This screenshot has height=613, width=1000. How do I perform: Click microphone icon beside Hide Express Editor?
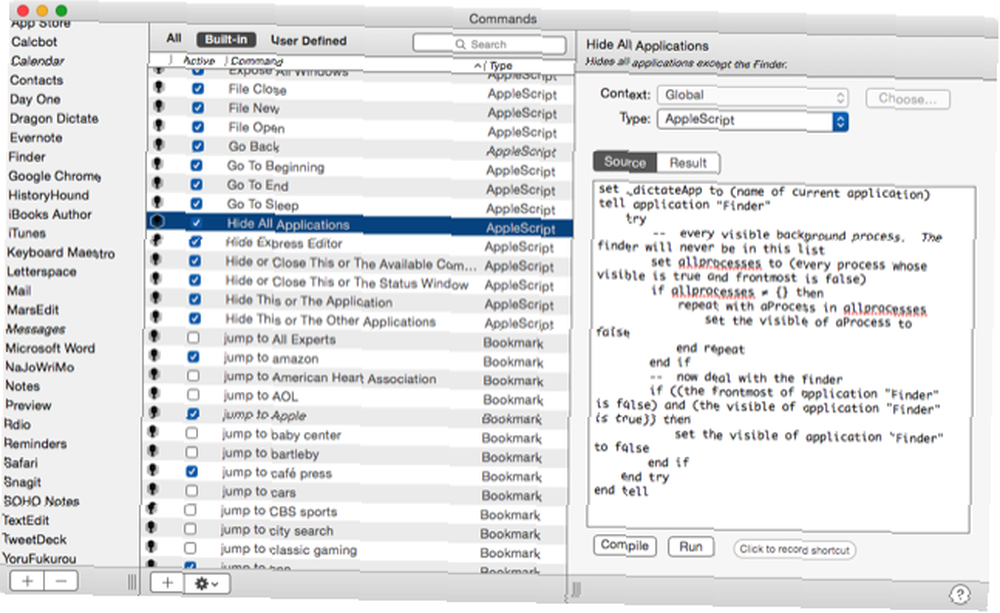[158, 241]
